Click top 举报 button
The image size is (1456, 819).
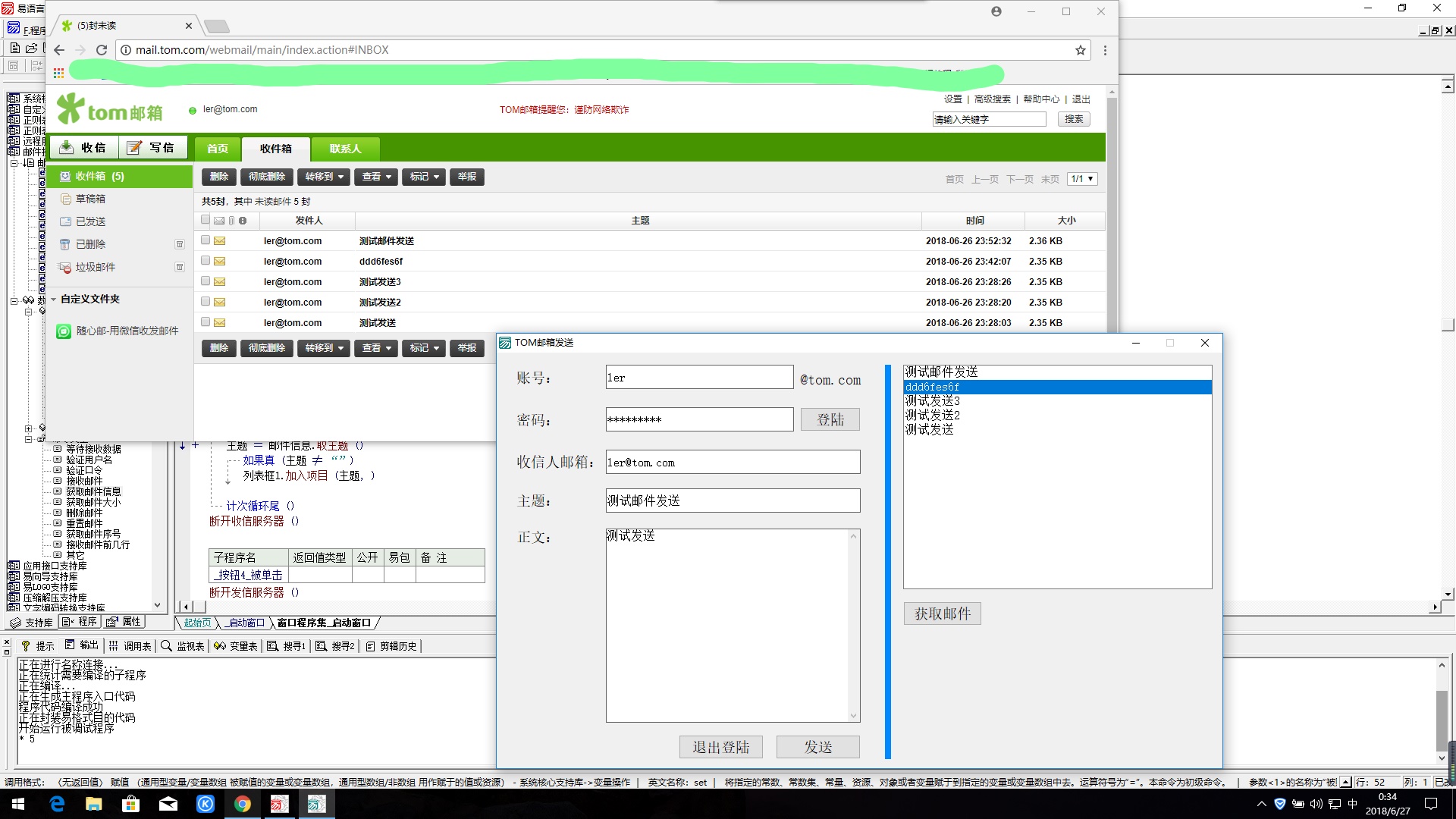pyautogui.click(x=467, y=177)
